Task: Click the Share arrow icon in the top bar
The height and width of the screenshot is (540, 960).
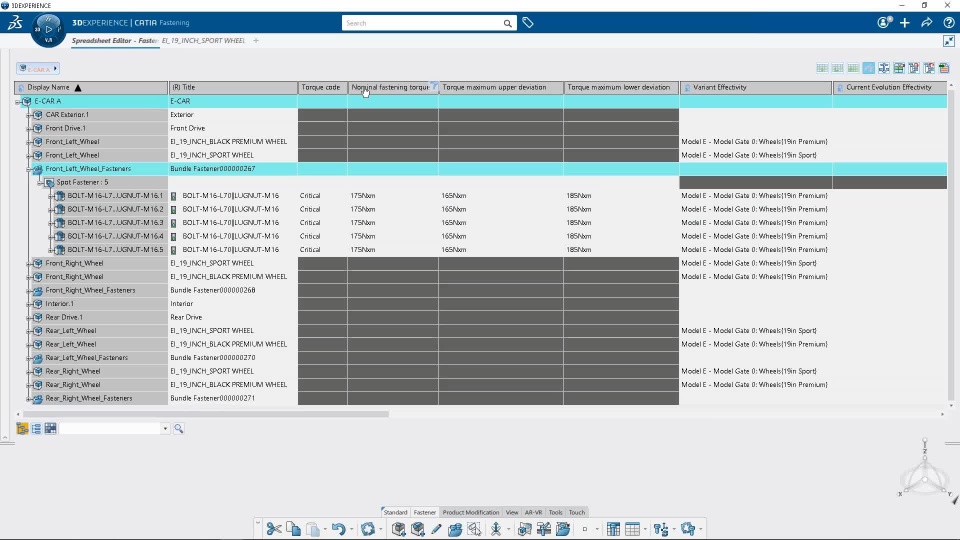Action: [x=927, y=23]
